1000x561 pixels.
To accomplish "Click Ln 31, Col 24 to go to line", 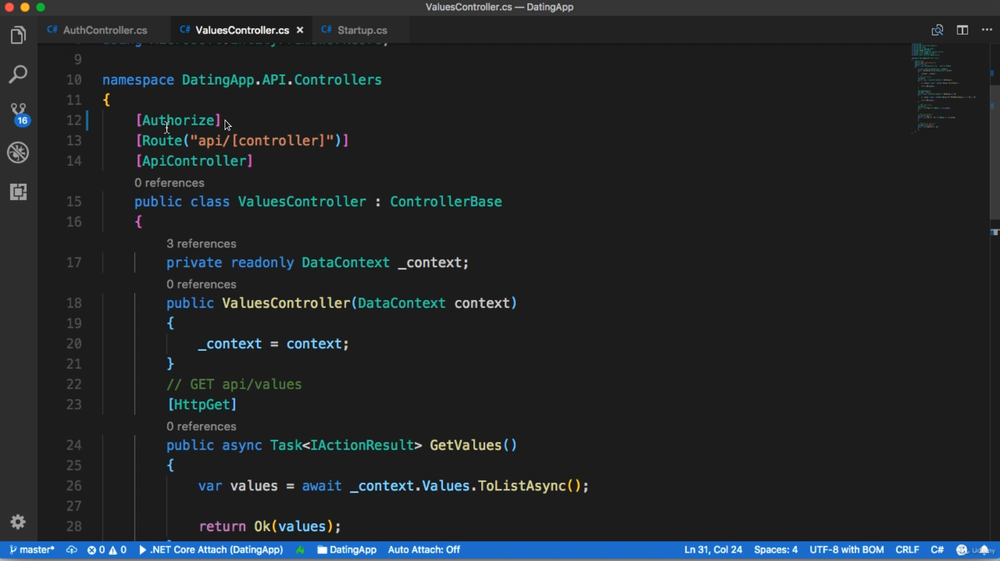I will [713, 550].
